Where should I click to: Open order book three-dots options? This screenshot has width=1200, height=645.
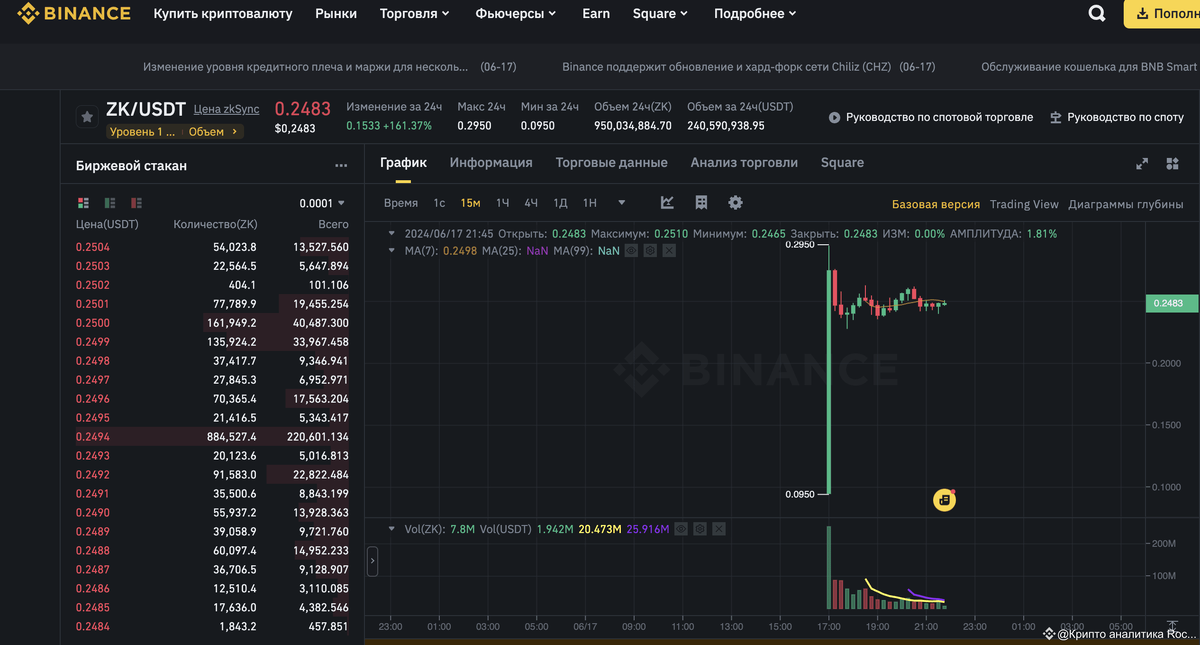(341, 166)
